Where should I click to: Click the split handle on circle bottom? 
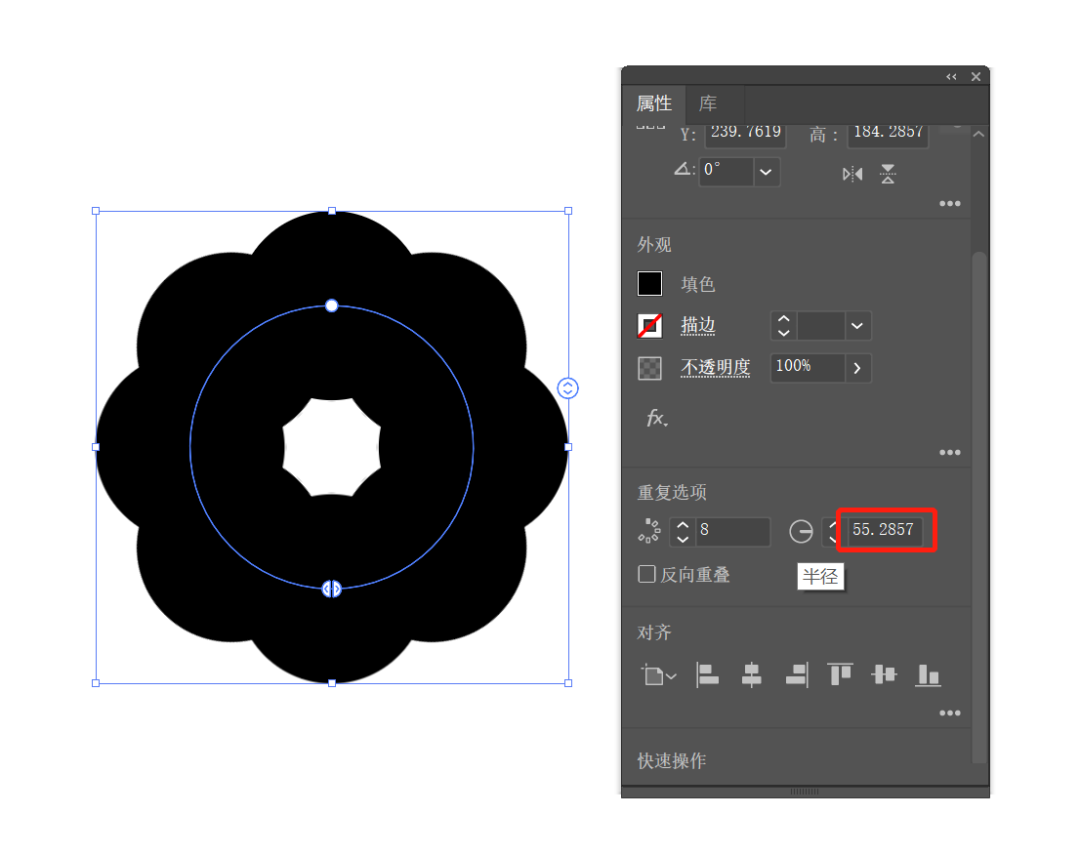[331, 589]
